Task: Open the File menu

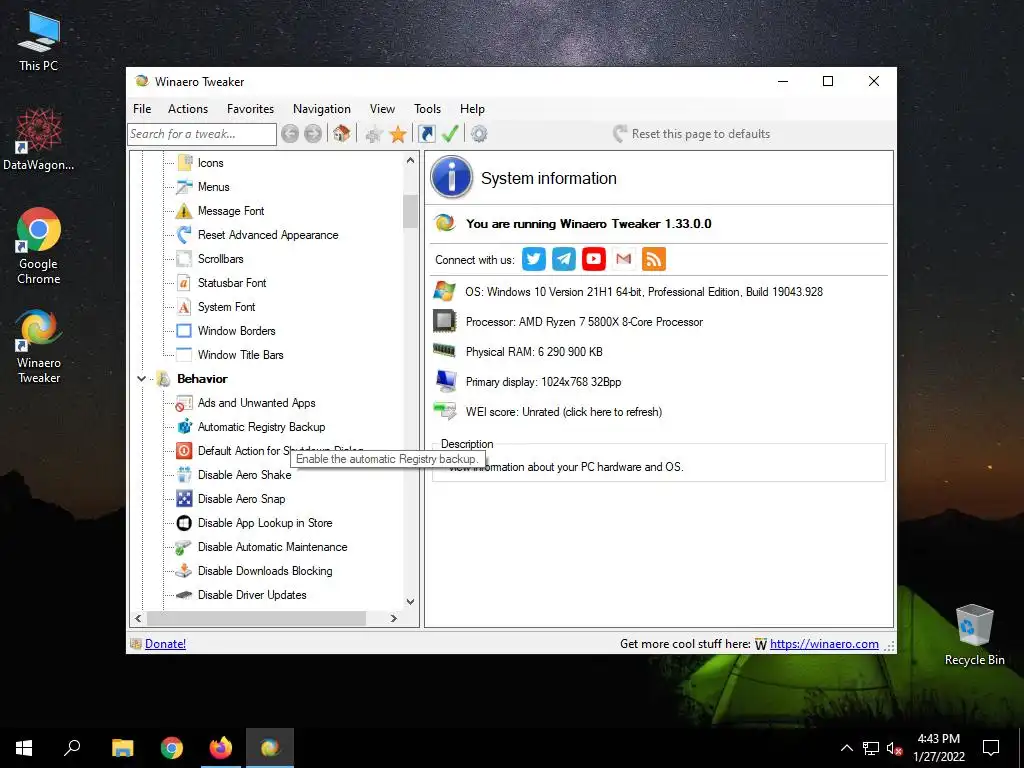Action: point(142,109)
